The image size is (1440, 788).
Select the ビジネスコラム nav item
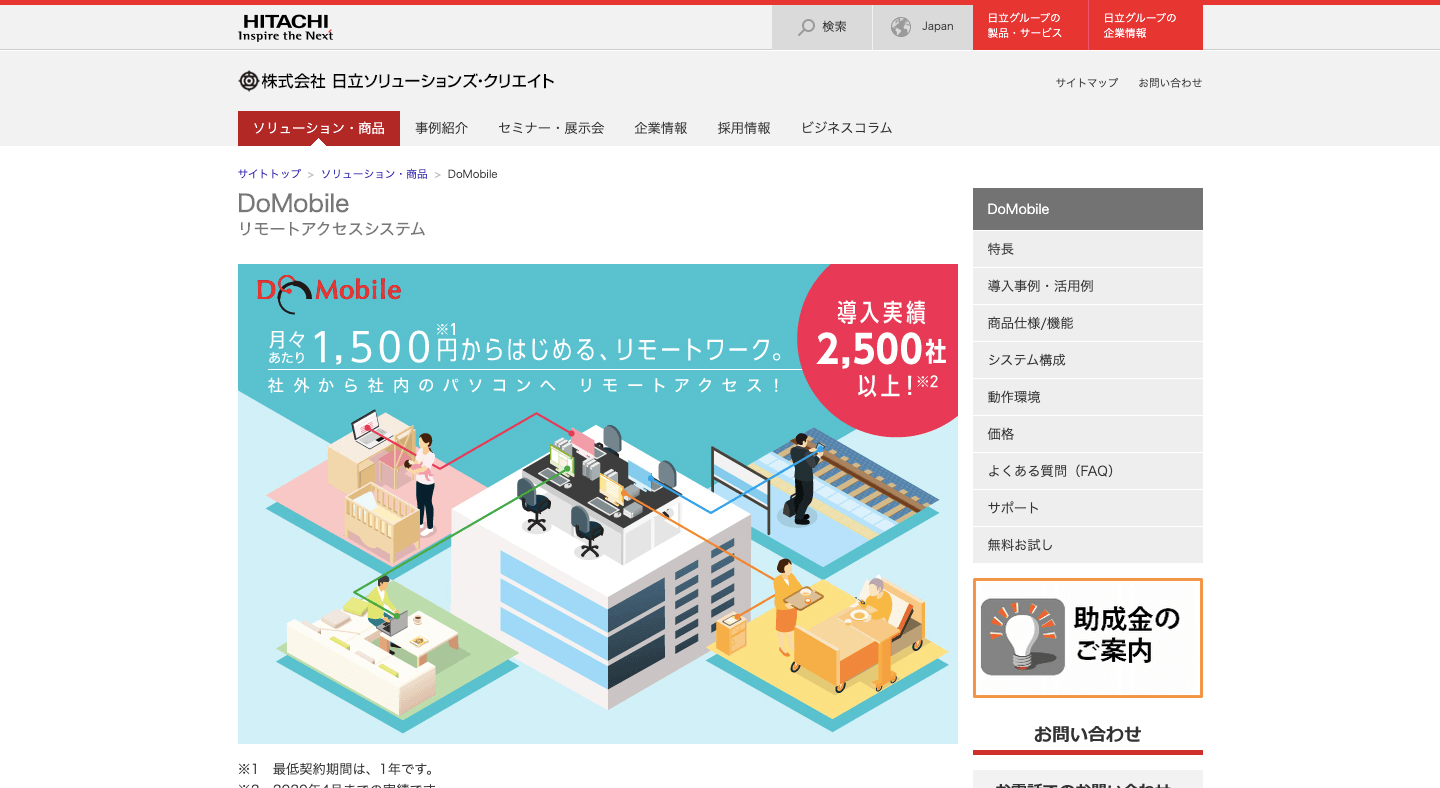[x=847, y=128]
